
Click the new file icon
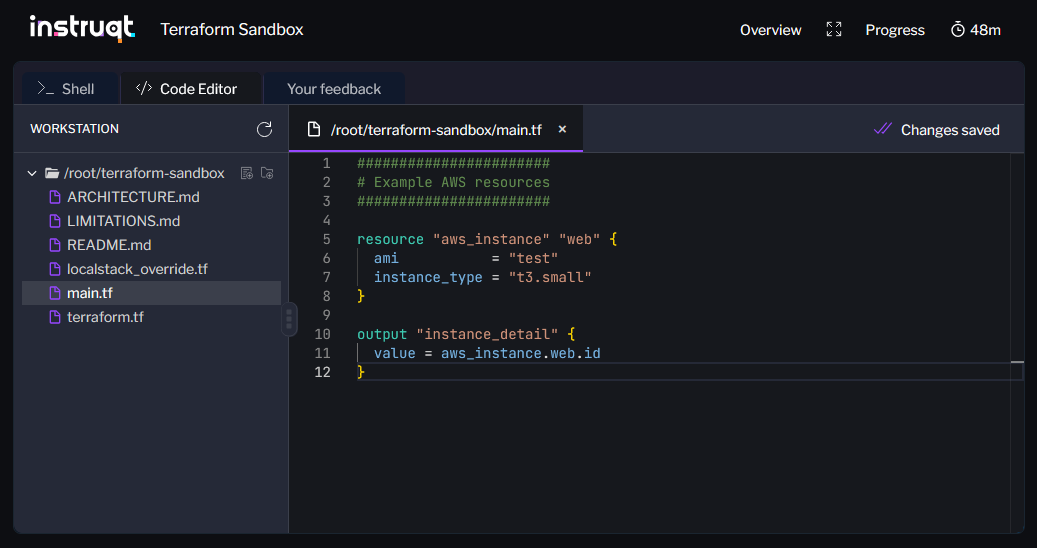pyautogui.click(x=247, y=173)
